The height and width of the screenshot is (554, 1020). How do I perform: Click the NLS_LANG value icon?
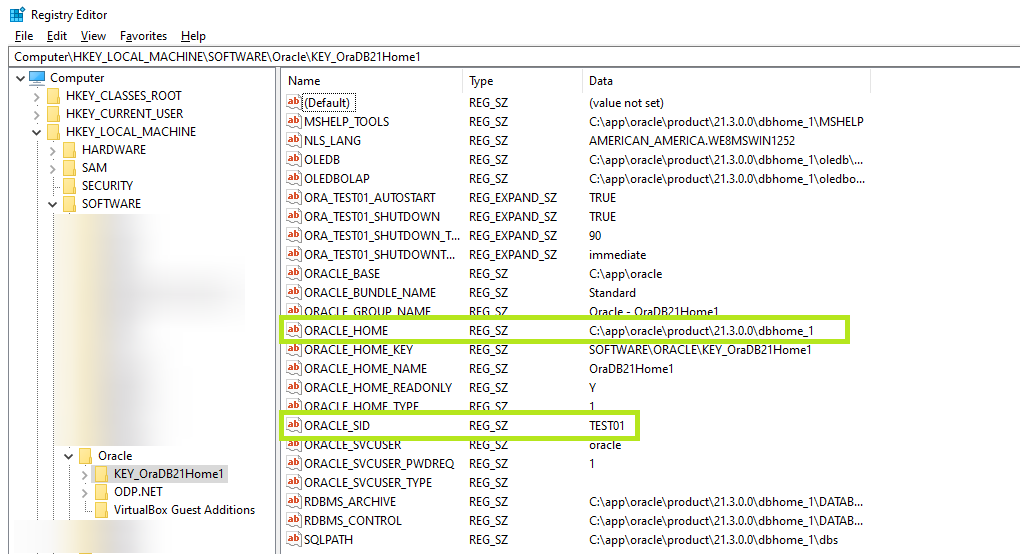coord(293,140)
